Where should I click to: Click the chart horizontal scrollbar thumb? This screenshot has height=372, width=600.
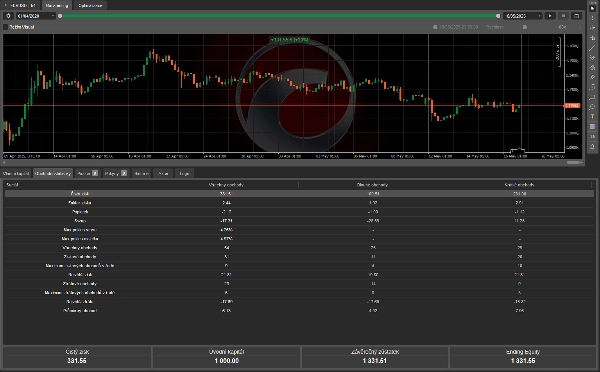point(574,162)
